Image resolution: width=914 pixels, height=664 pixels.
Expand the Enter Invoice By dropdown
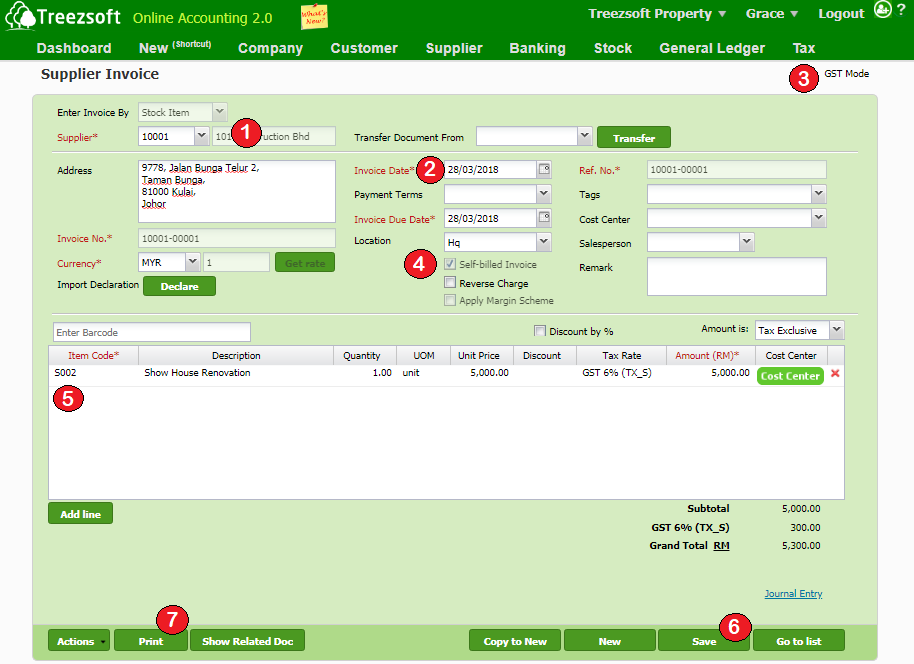click(x=219, y=111)
